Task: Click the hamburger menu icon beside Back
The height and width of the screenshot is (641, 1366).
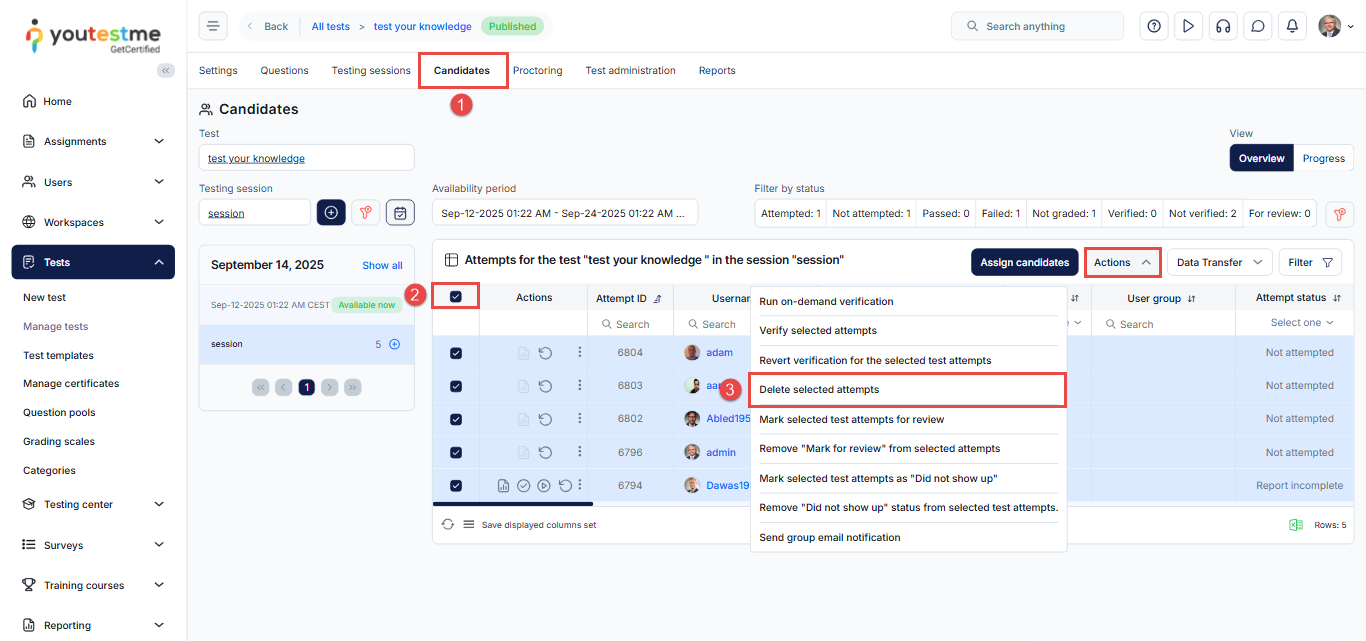Action: click(213, 26)
